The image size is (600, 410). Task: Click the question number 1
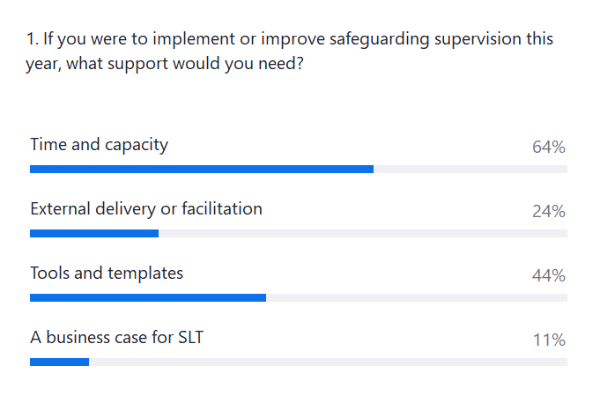31,39
